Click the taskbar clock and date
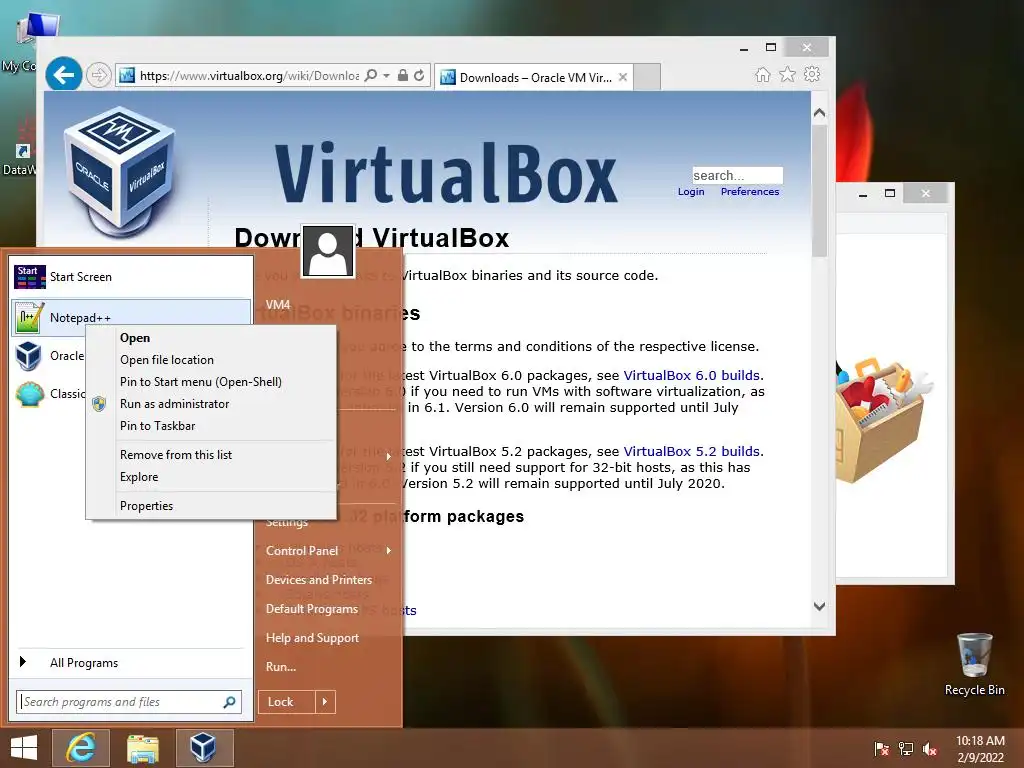 pos(980,749)
